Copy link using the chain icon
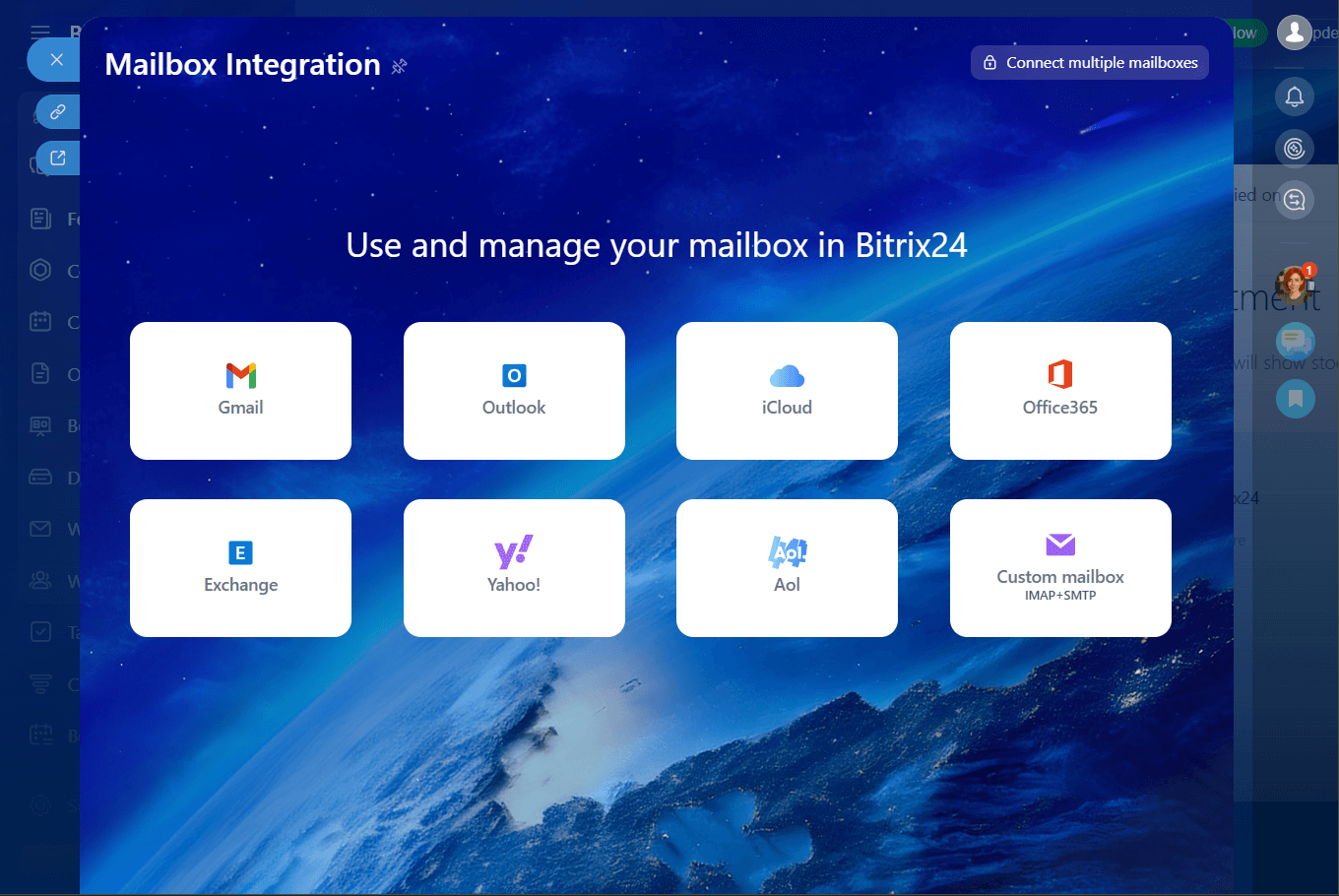The width and height of the screenshot is (1339, 896). pyautogui.click(x=58, y=112)
